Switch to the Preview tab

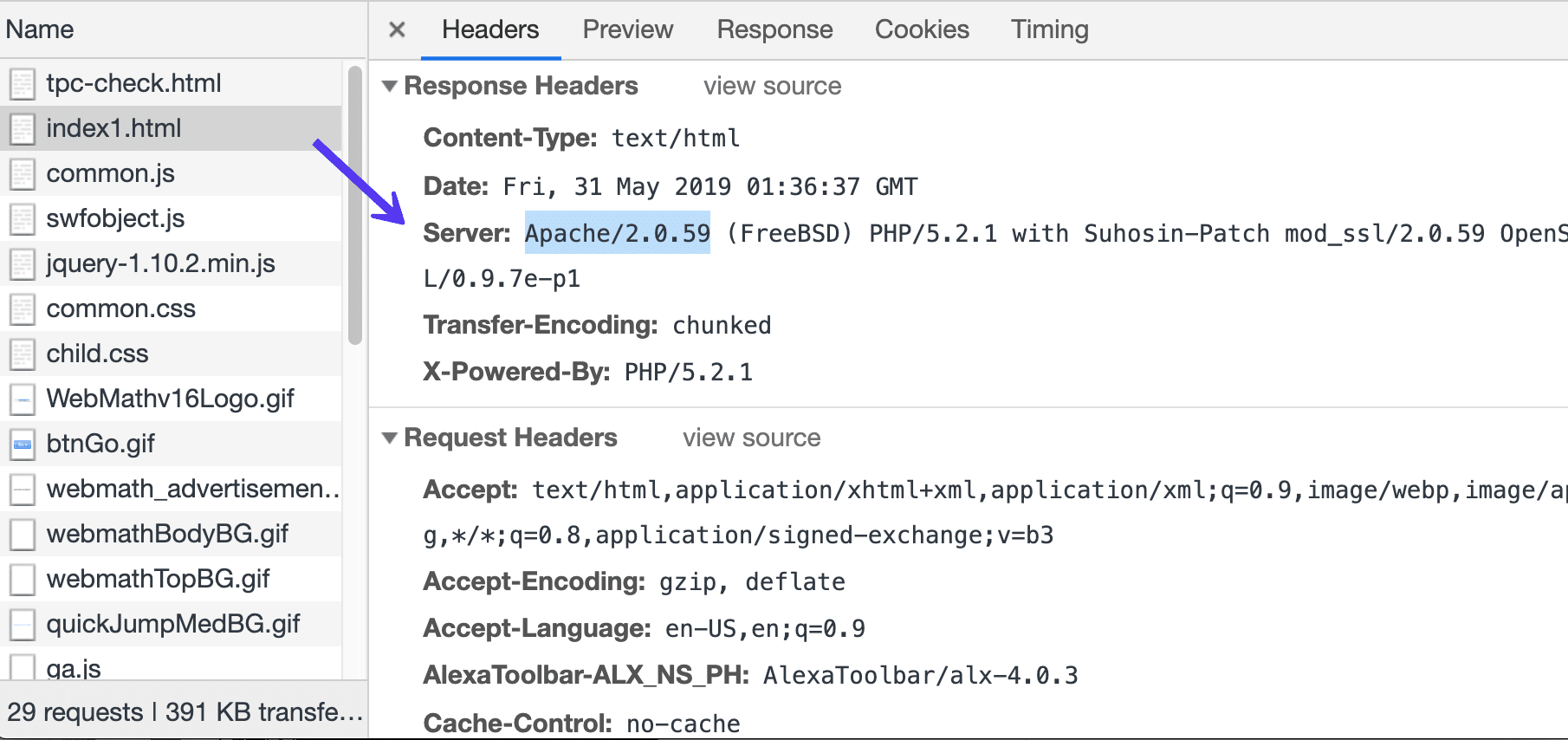click(x=627, y=29)
